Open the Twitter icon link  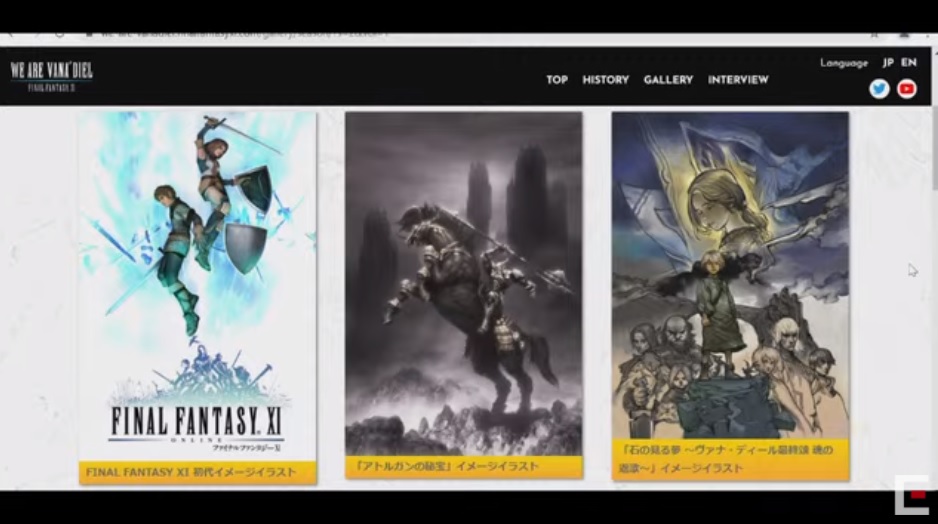(879, 89)
